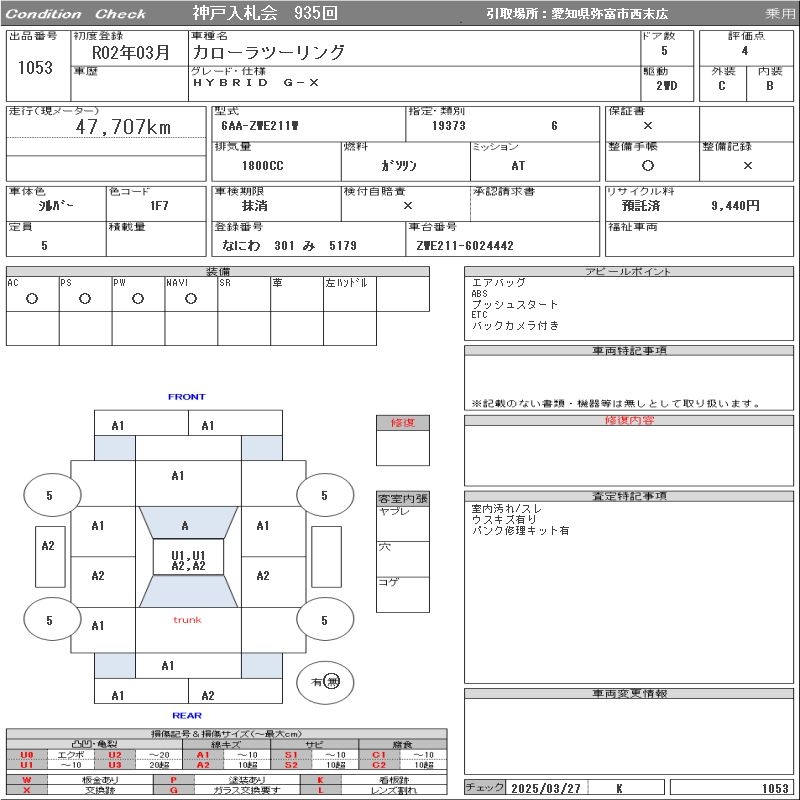Open the 客室内張 interior lining section
Image resolution: width=800 pixels, height=800 pixels.
pos(403,498)
